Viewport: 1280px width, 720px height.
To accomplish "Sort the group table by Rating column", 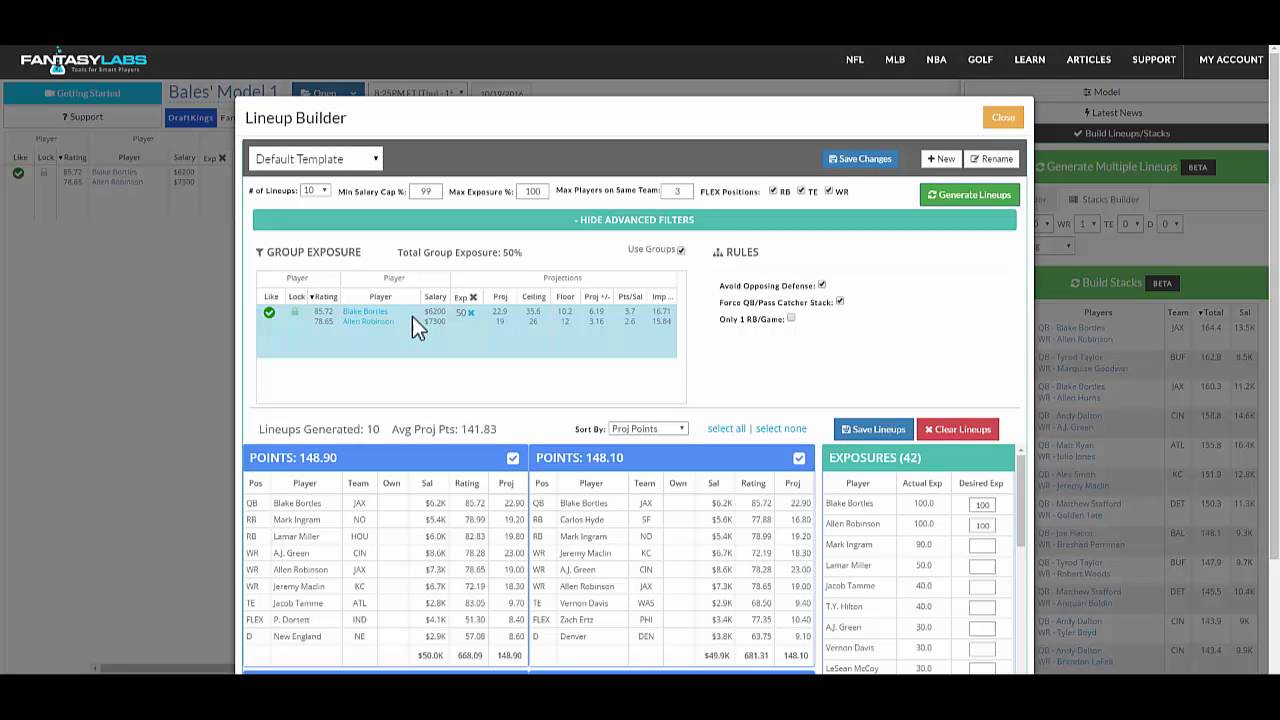I will point(323,297).
